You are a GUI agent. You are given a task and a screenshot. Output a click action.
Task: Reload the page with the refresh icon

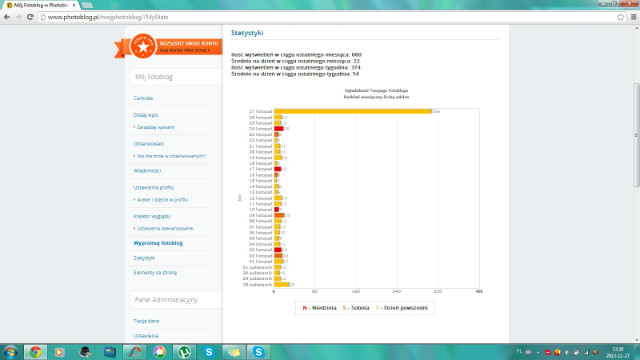30,17
